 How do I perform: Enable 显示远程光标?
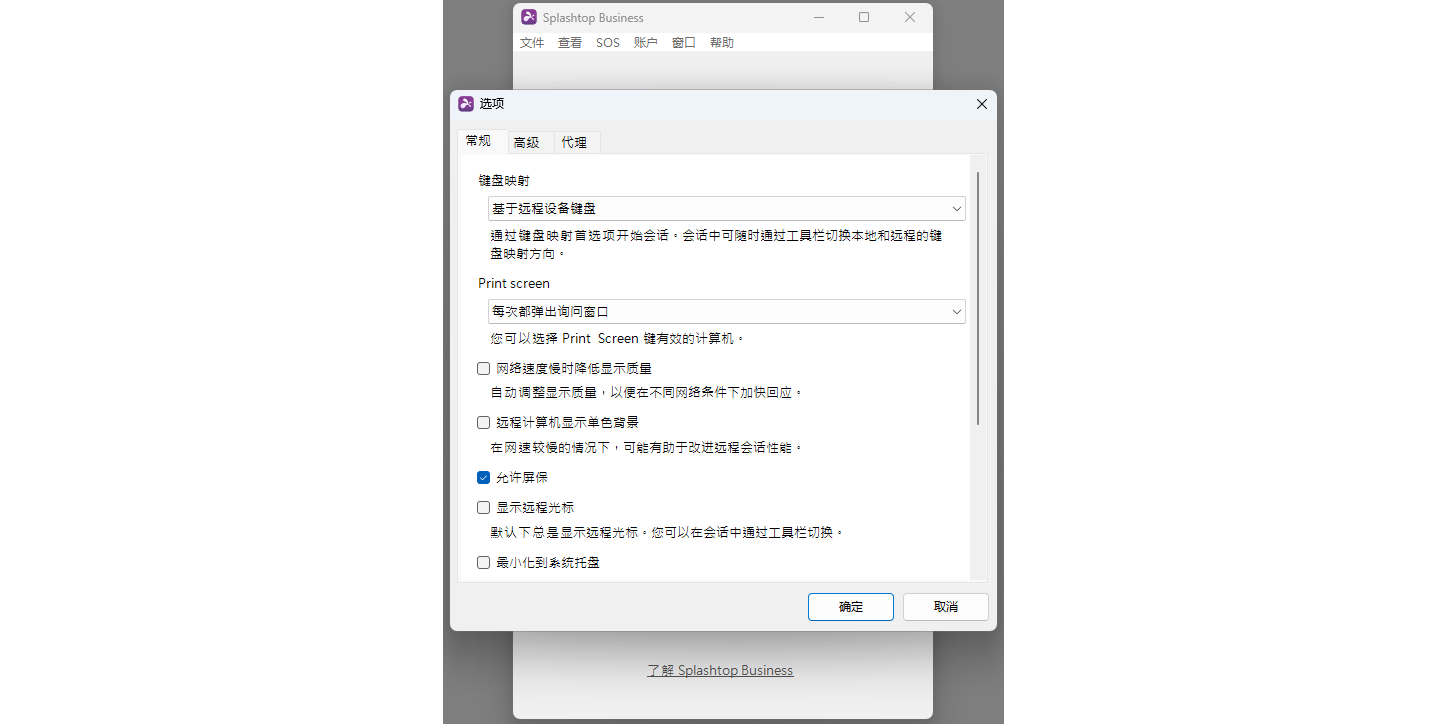(x=483, y=507)
